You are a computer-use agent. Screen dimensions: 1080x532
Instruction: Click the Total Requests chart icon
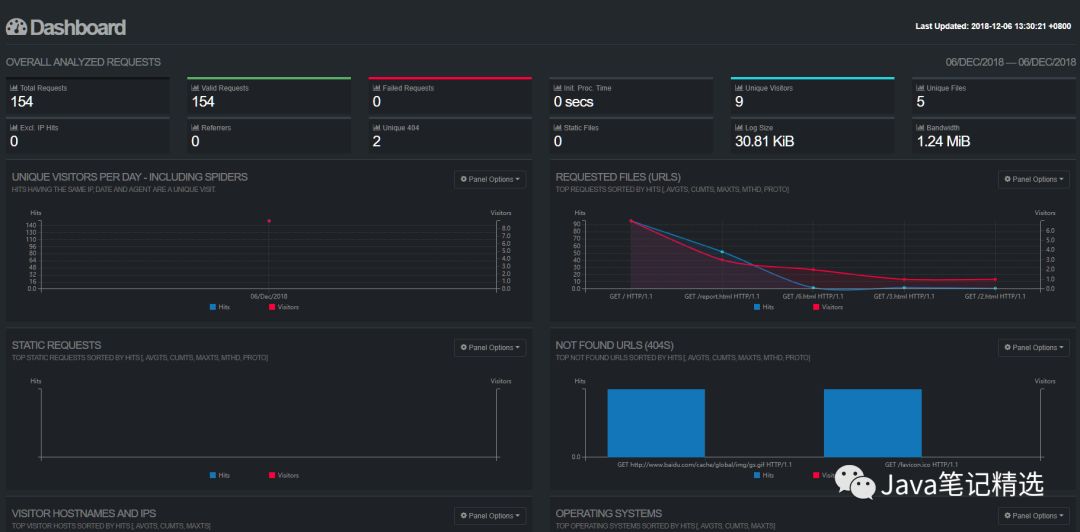click(x=13, y=88)
